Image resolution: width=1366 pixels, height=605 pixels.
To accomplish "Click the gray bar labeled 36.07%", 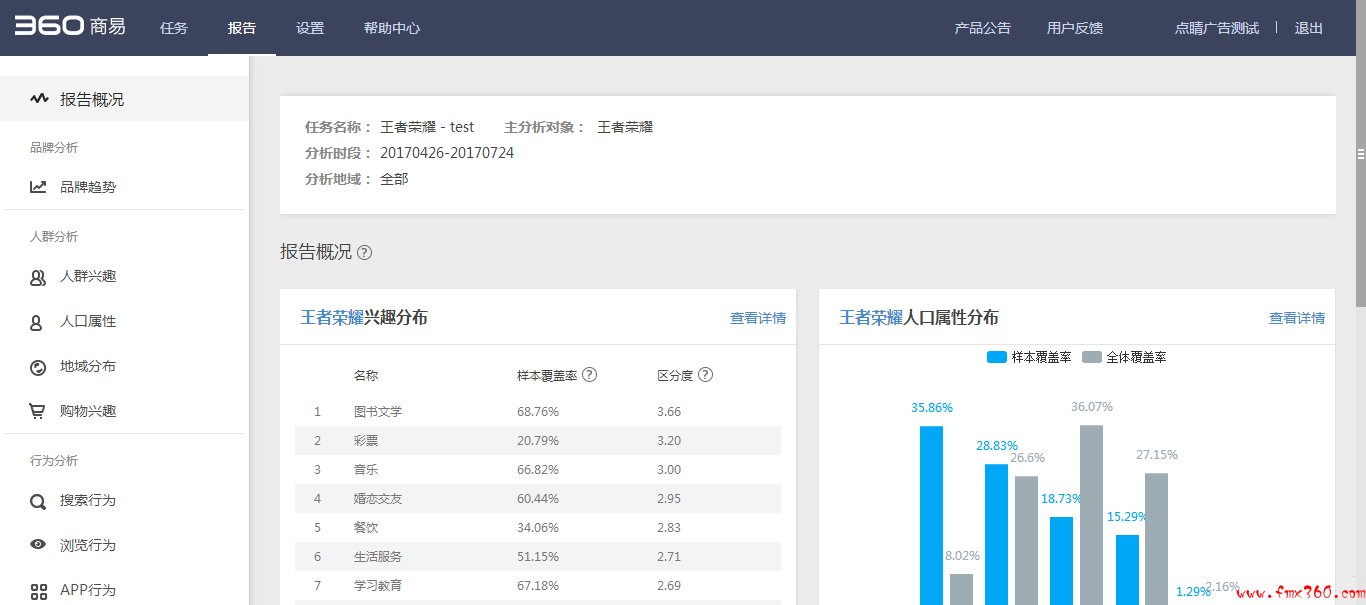I will click(1091, 515).
